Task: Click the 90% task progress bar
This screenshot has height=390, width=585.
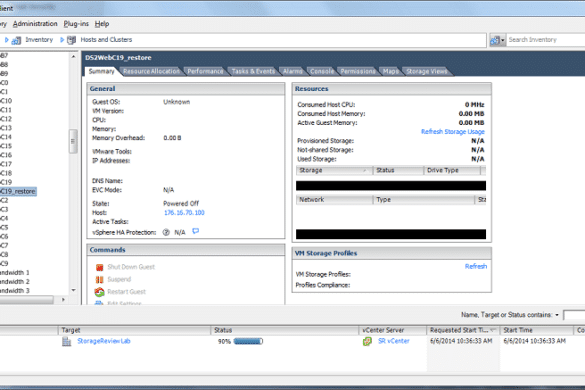Action: [x=248, y=341]
